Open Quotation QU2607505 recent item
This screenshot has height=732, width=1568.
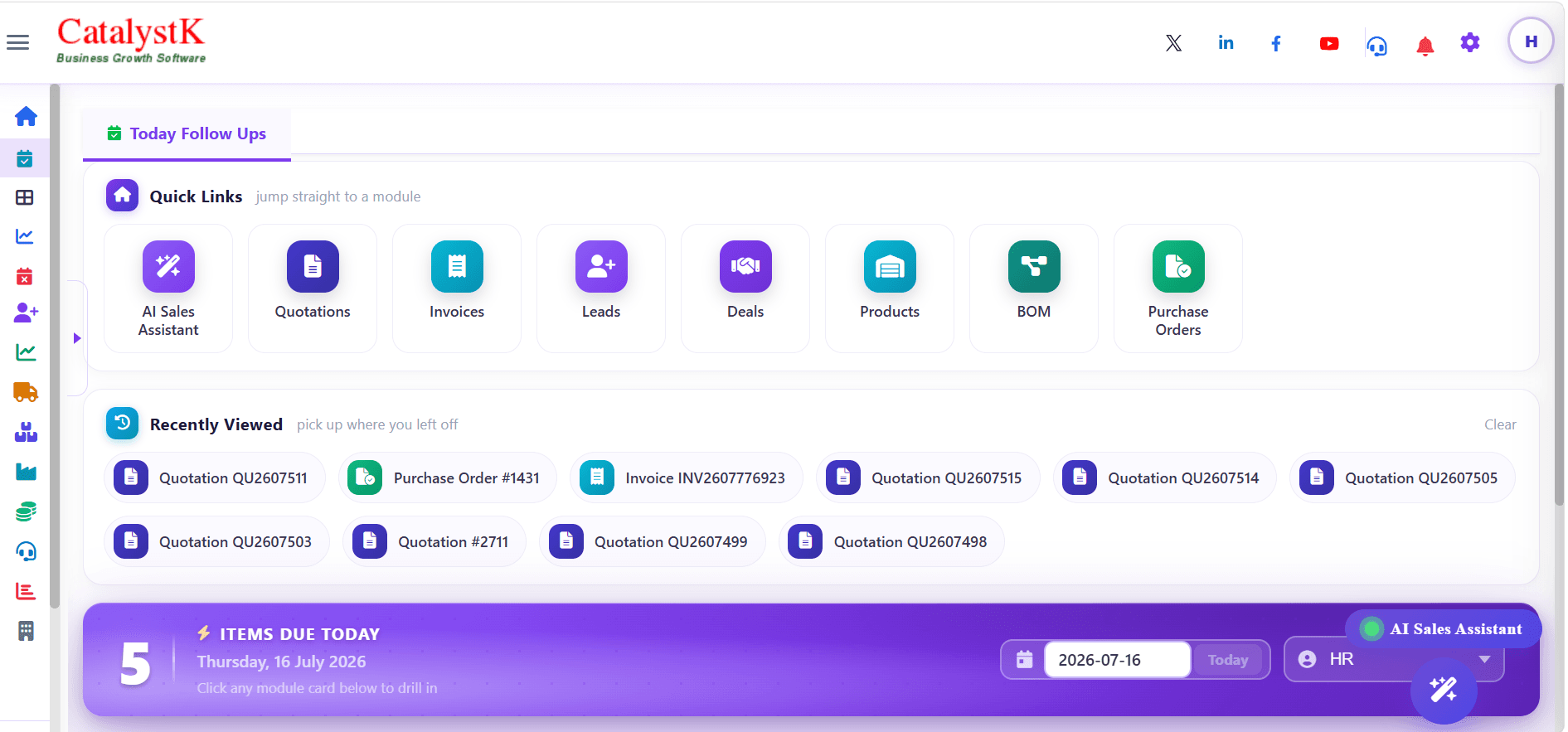1403,477
